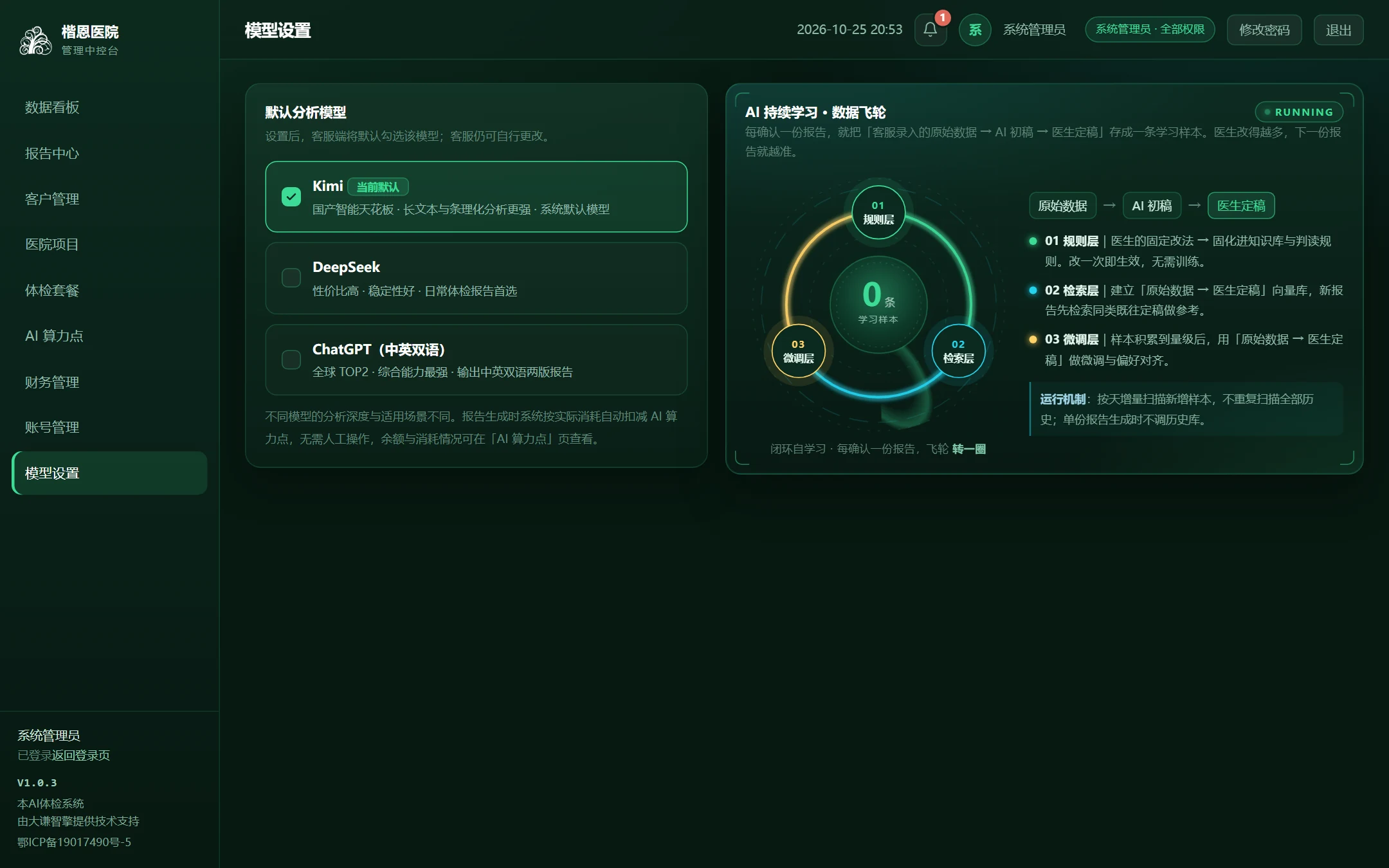Select 医院项目 in the sidebar
The image size is (1389, 868).
pyautogui.click(x=109, y=244)
